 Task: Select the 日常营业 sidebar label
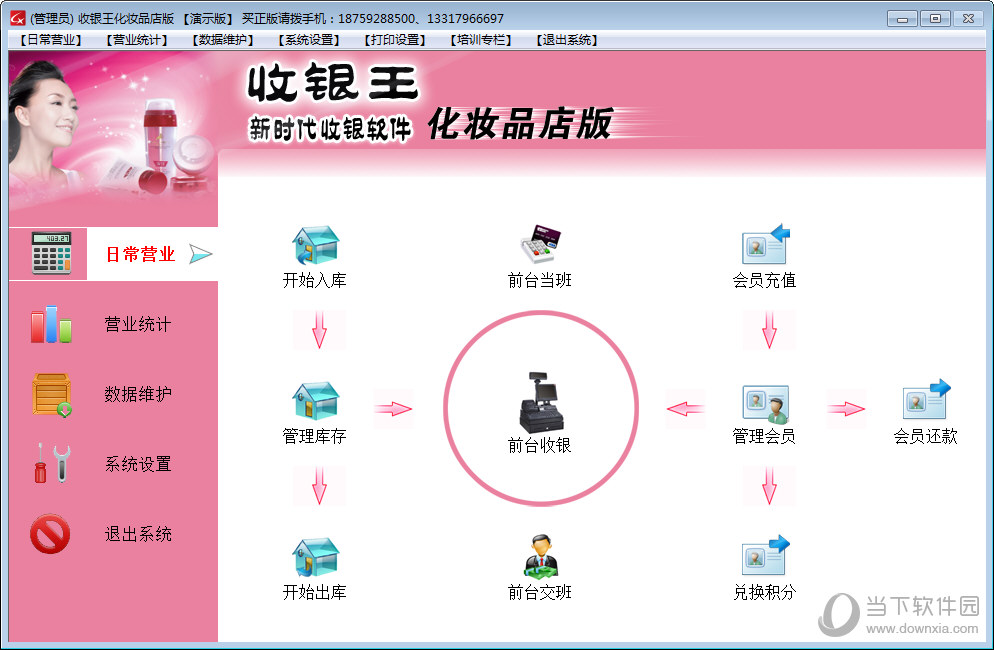click(x=140, y=254)
